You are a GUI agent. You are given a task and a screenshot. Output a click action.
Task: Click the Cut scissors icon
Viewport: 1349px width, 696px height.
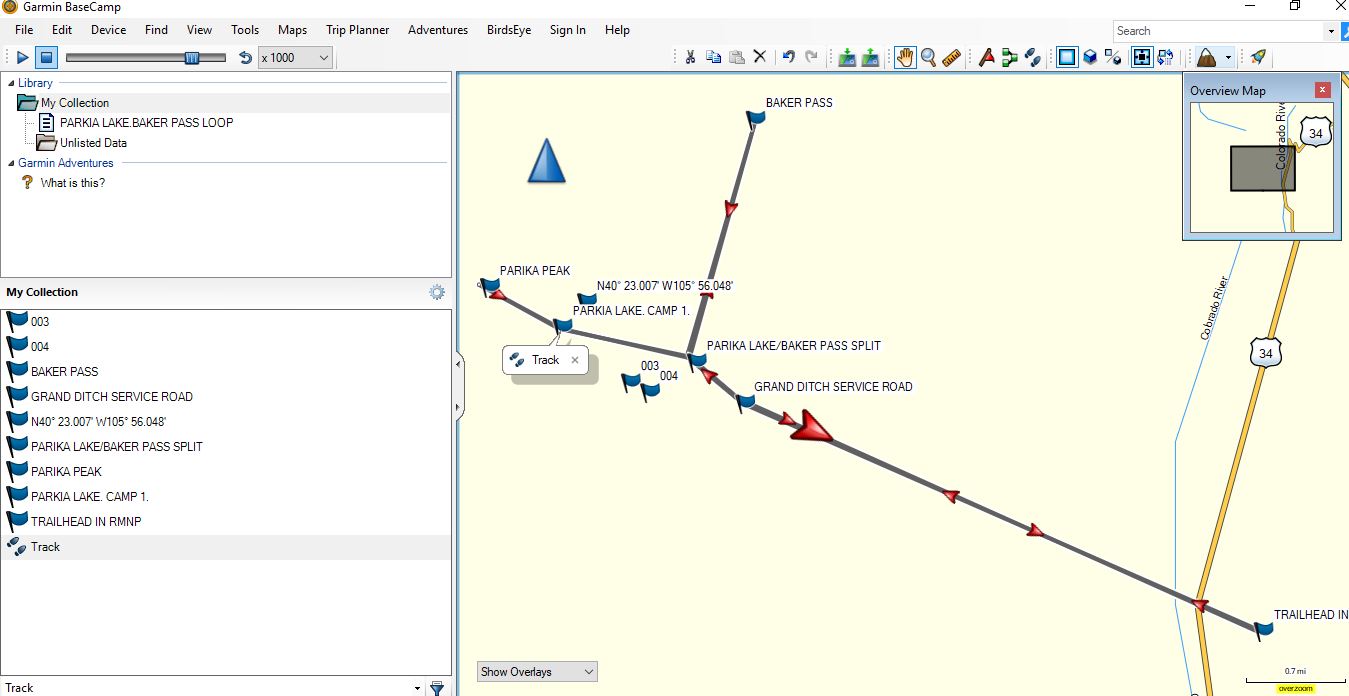[689, 58]
